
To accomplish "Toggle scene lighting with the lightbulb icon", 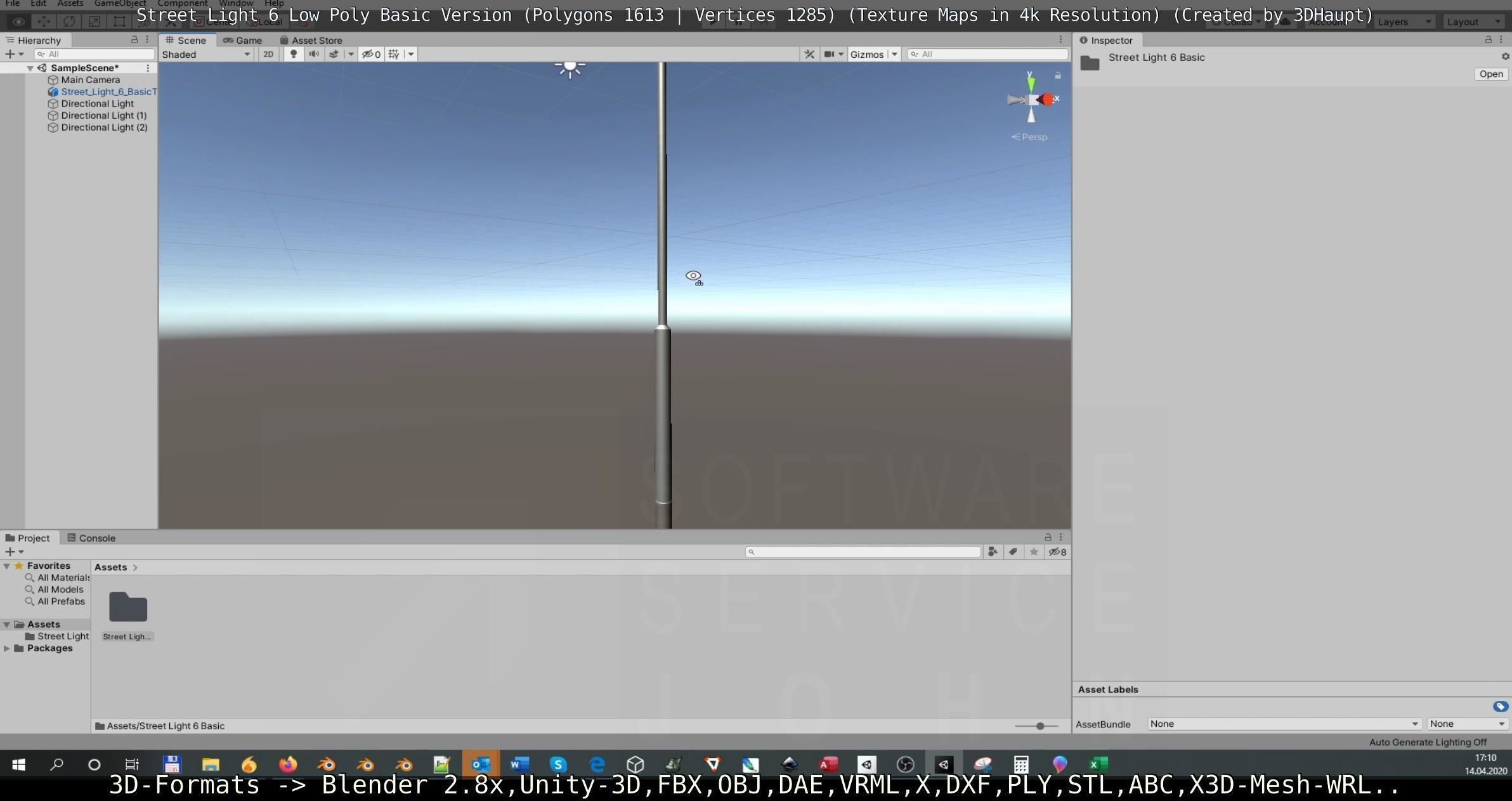I will (293, 55).
